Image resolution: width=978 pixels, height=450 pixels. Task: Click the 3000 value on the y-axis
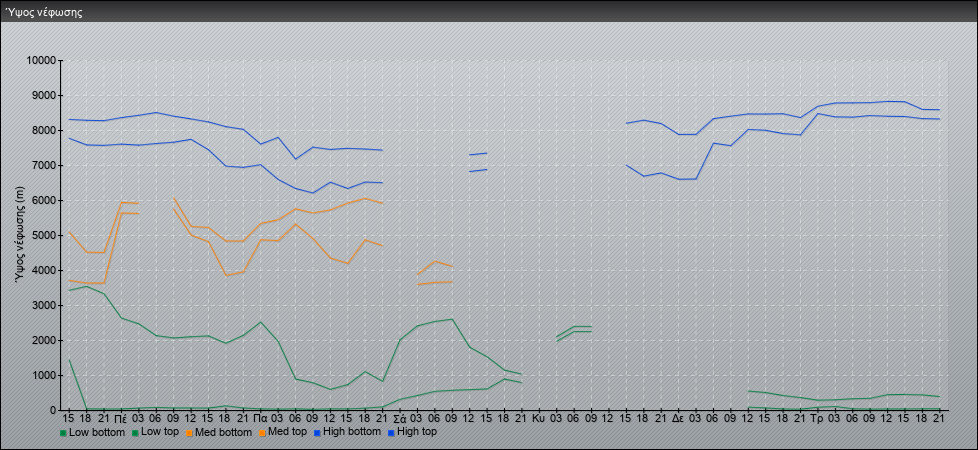(44, 305)
